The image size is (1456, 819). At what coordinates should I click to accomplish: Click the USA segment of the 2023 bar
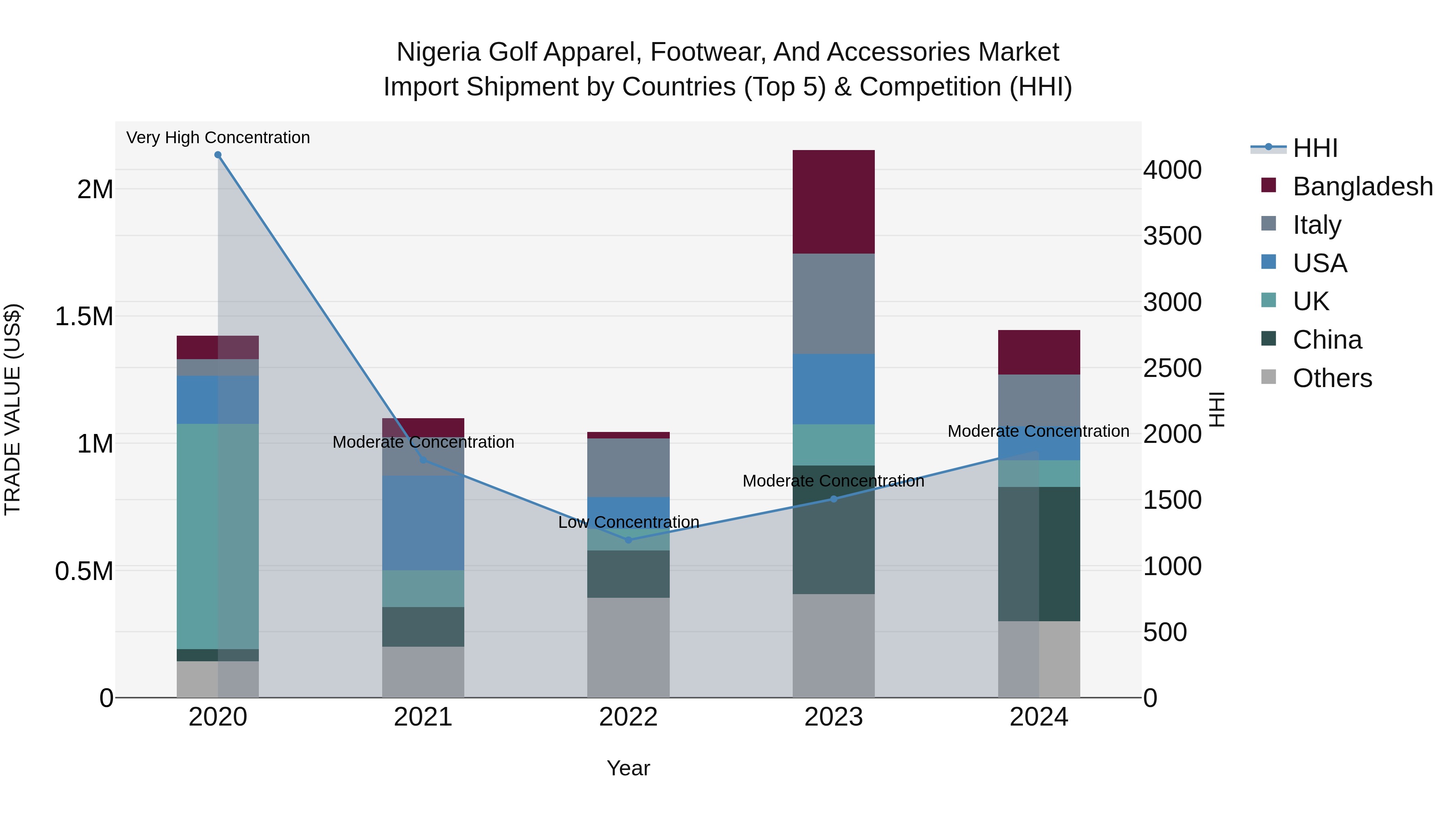tap(834, 389)
